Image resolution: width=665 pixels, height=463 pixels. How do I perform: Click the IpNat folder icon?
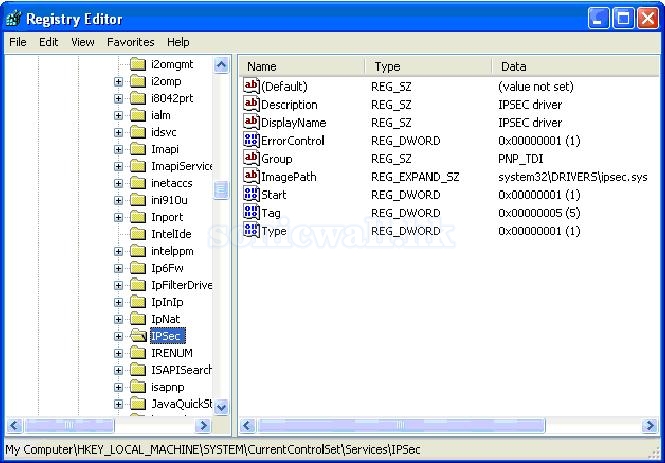coord(138,319)
